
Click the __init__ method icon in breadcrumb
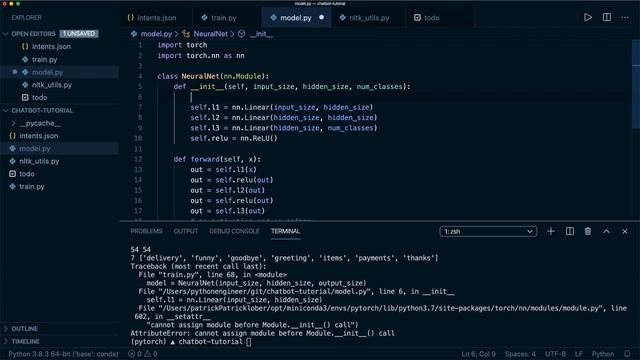242,34
